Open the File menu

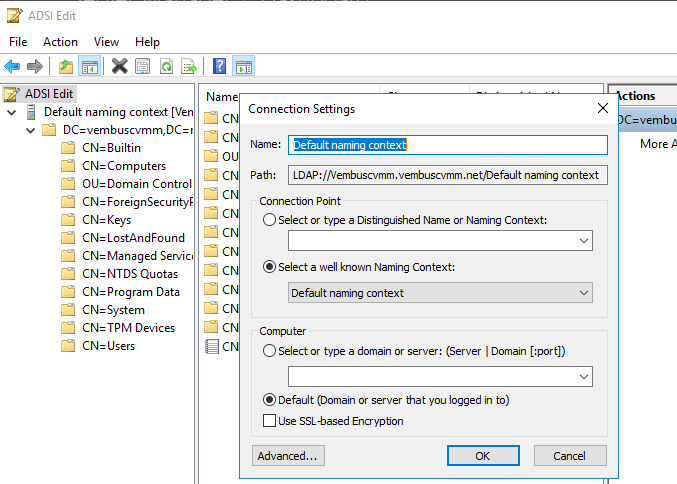pos(18,42)
